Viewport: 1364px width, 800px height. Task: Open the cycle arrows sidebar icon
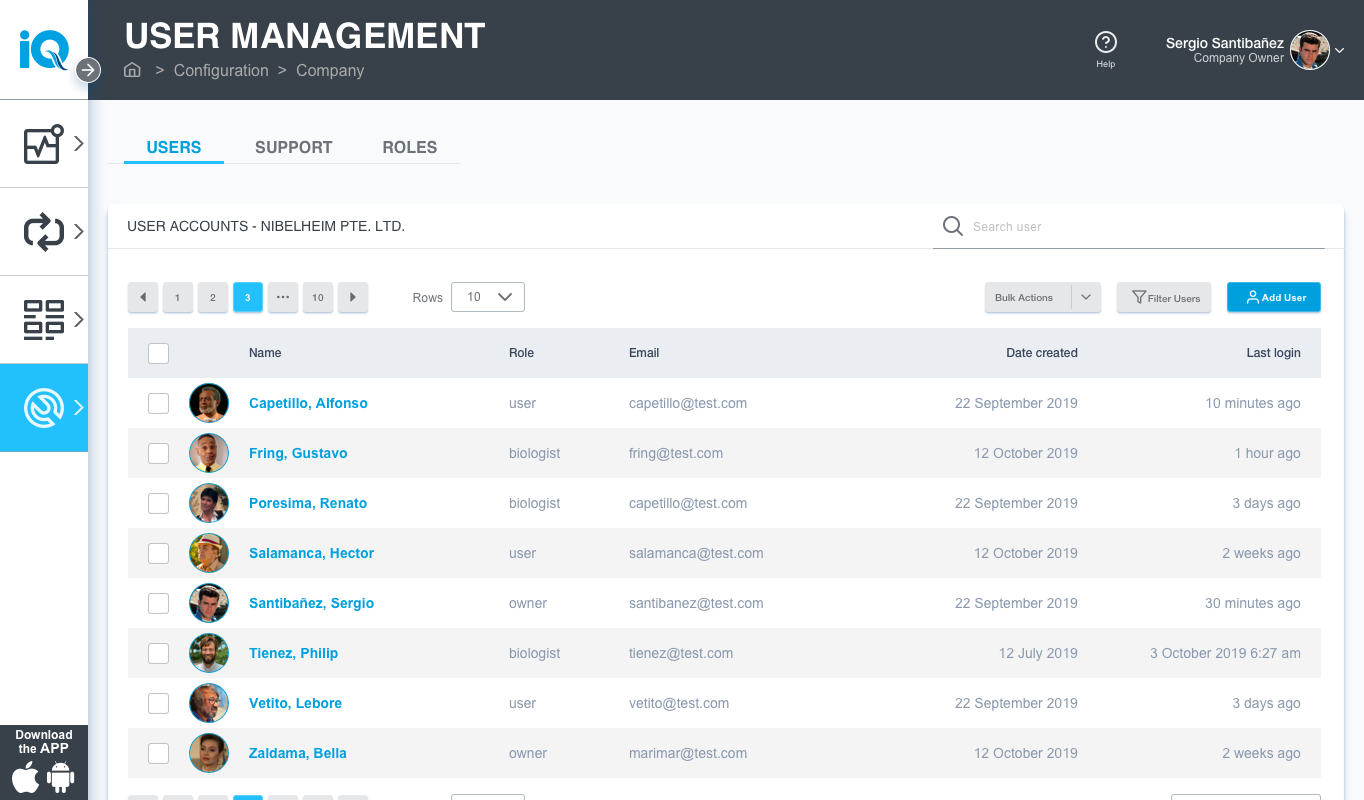pyautogui.click(x=44, y=232)
